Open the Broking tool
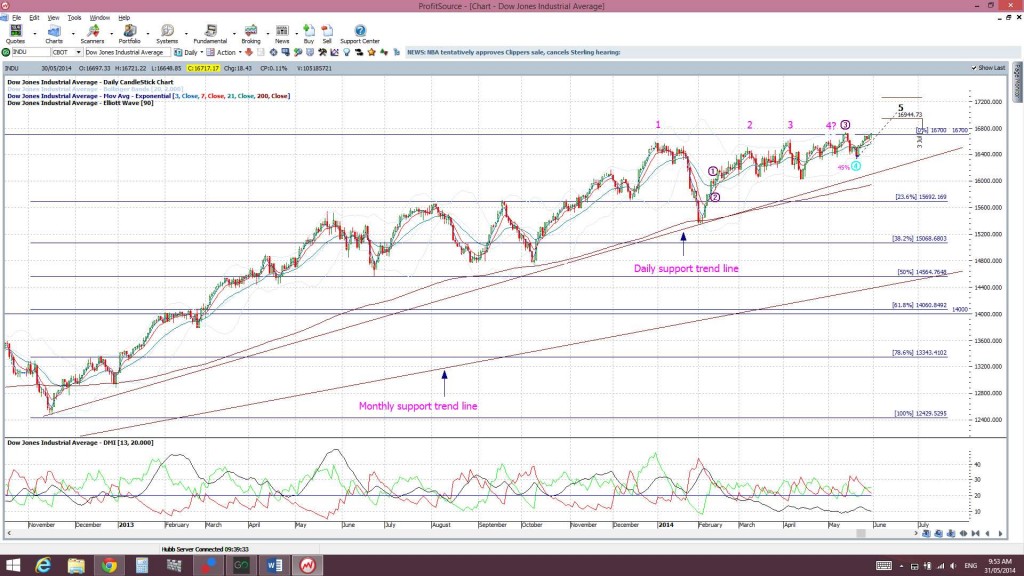The height and width of the screenshot is (576, 1024). point(251,33)
